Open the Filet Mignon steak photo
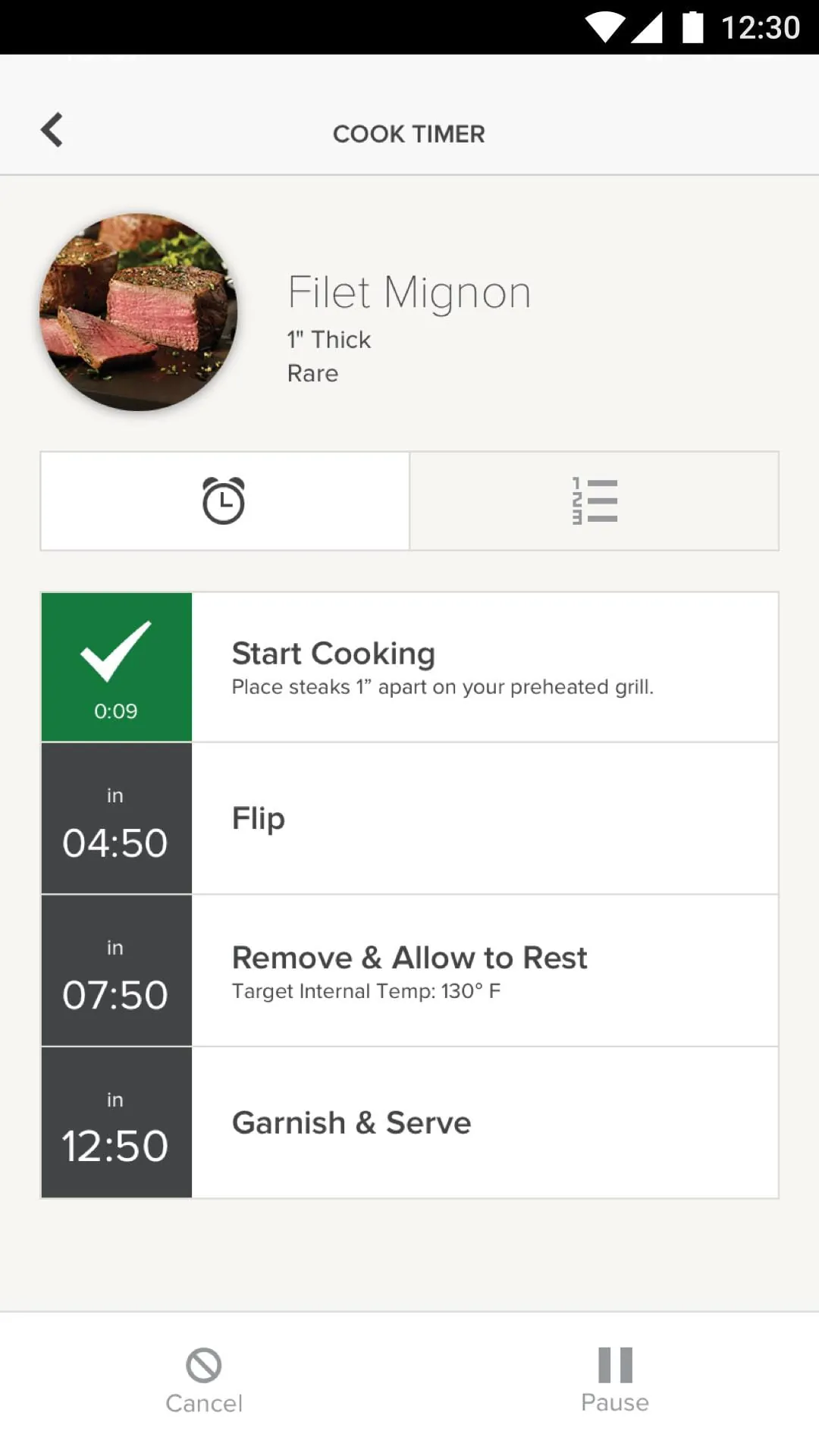Viewport: 819px width, 1456px height. [x=139, y=312]
